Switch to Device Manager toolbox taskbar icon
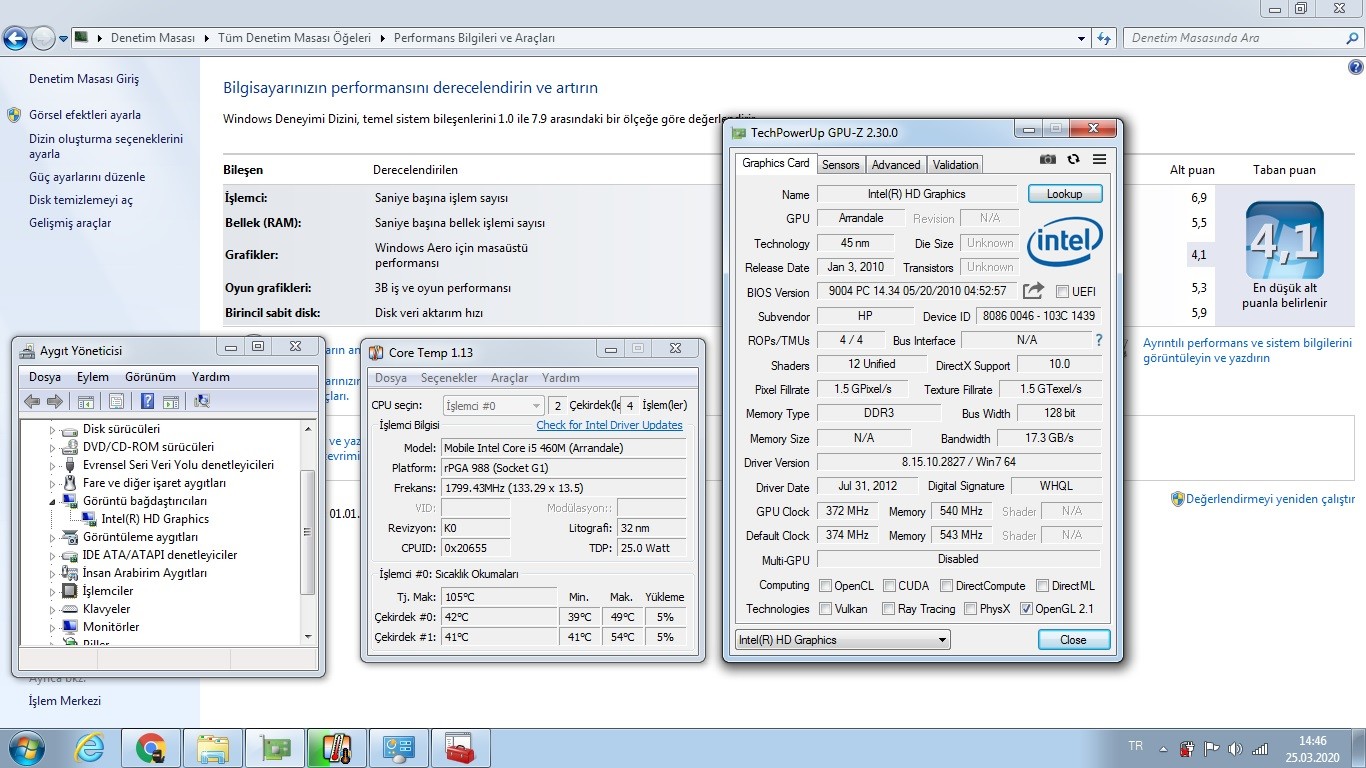Screen dimensions: 1366x768 pos(460,748)
